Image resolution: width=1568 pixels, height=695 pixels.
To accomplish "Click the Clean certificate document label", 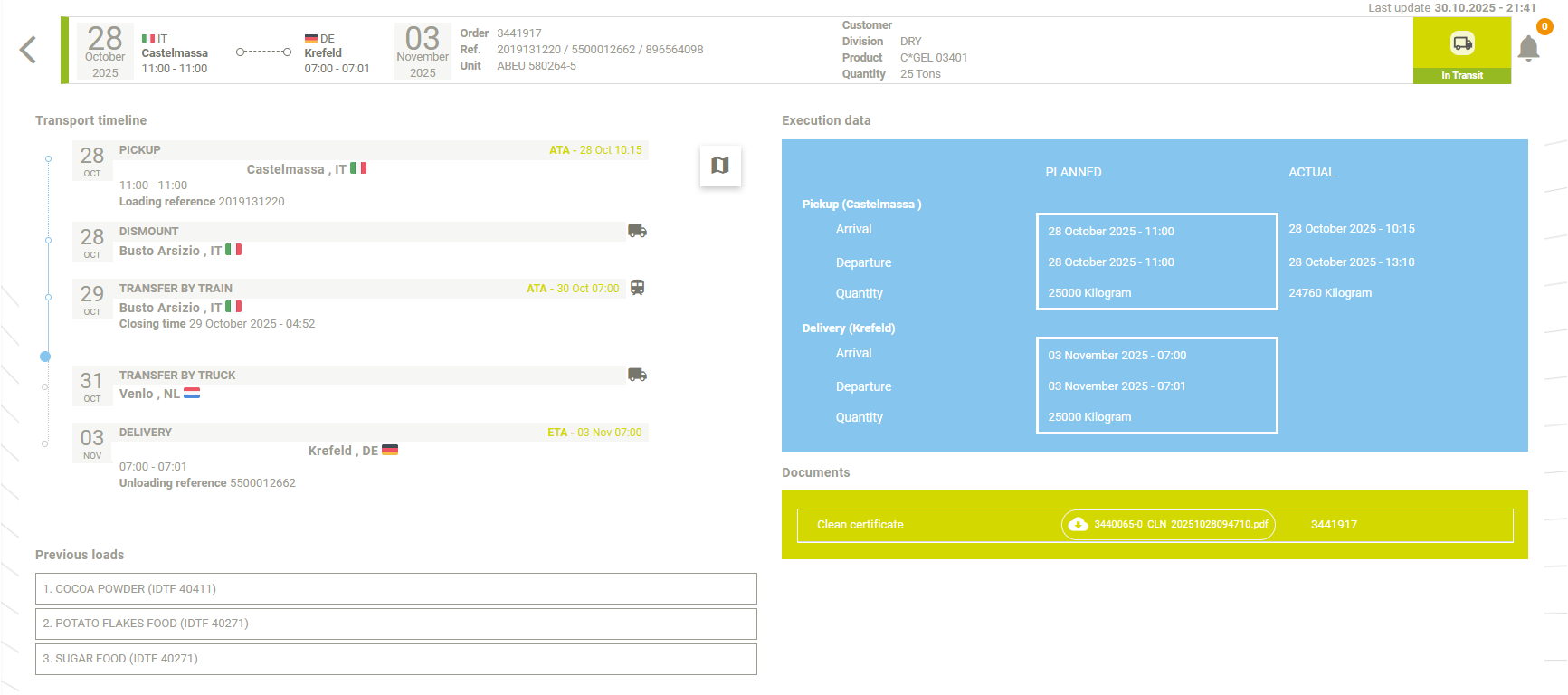I will 860,525.
